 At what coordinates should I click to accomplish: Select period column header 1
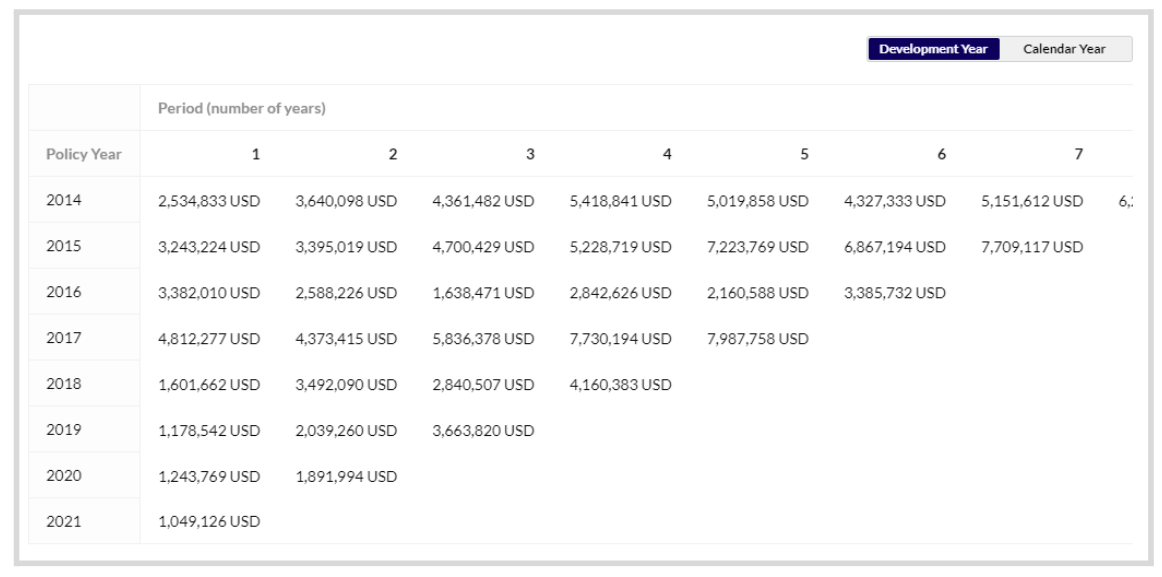coord(256,154)
